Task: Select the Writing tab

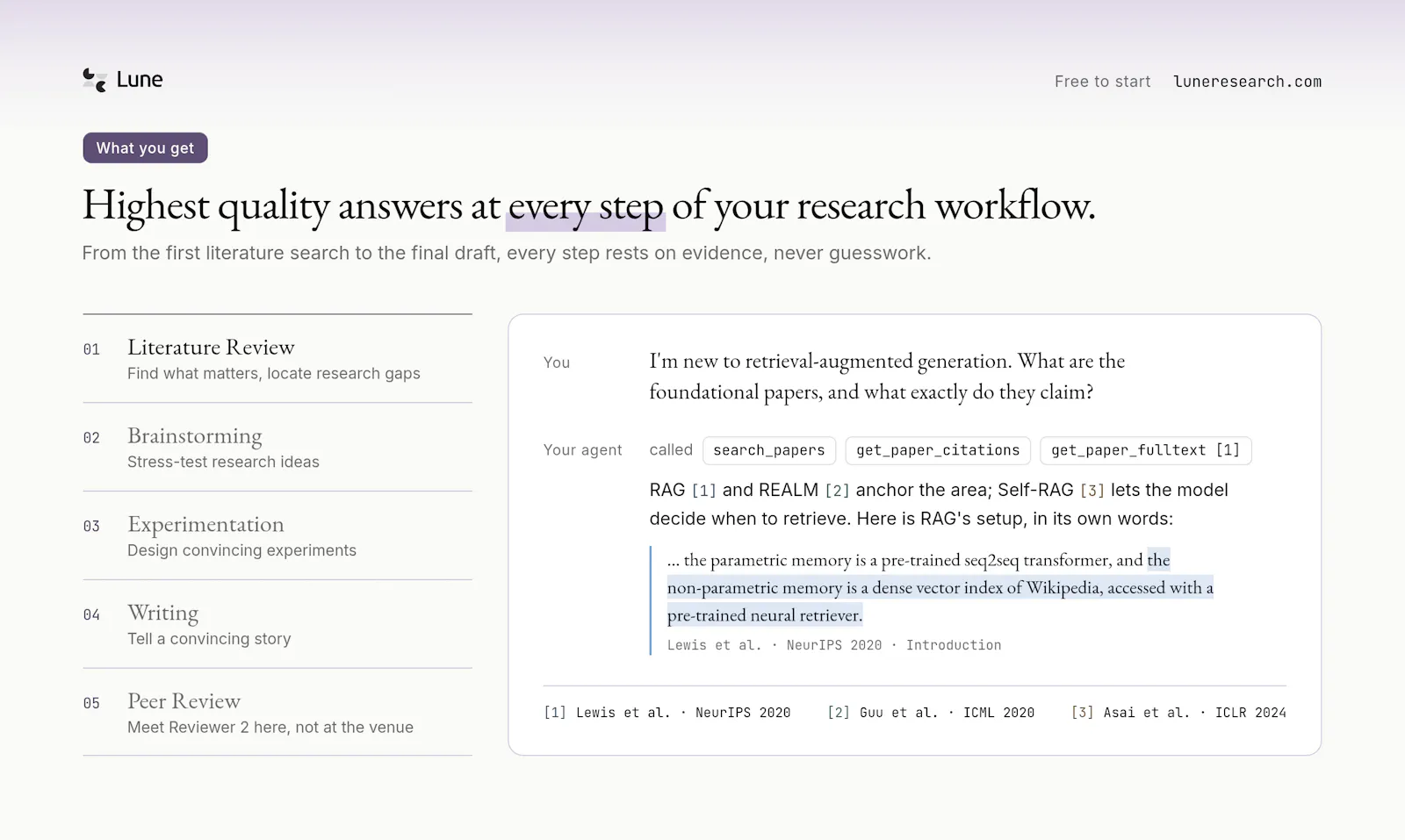Action: point(277,624)
